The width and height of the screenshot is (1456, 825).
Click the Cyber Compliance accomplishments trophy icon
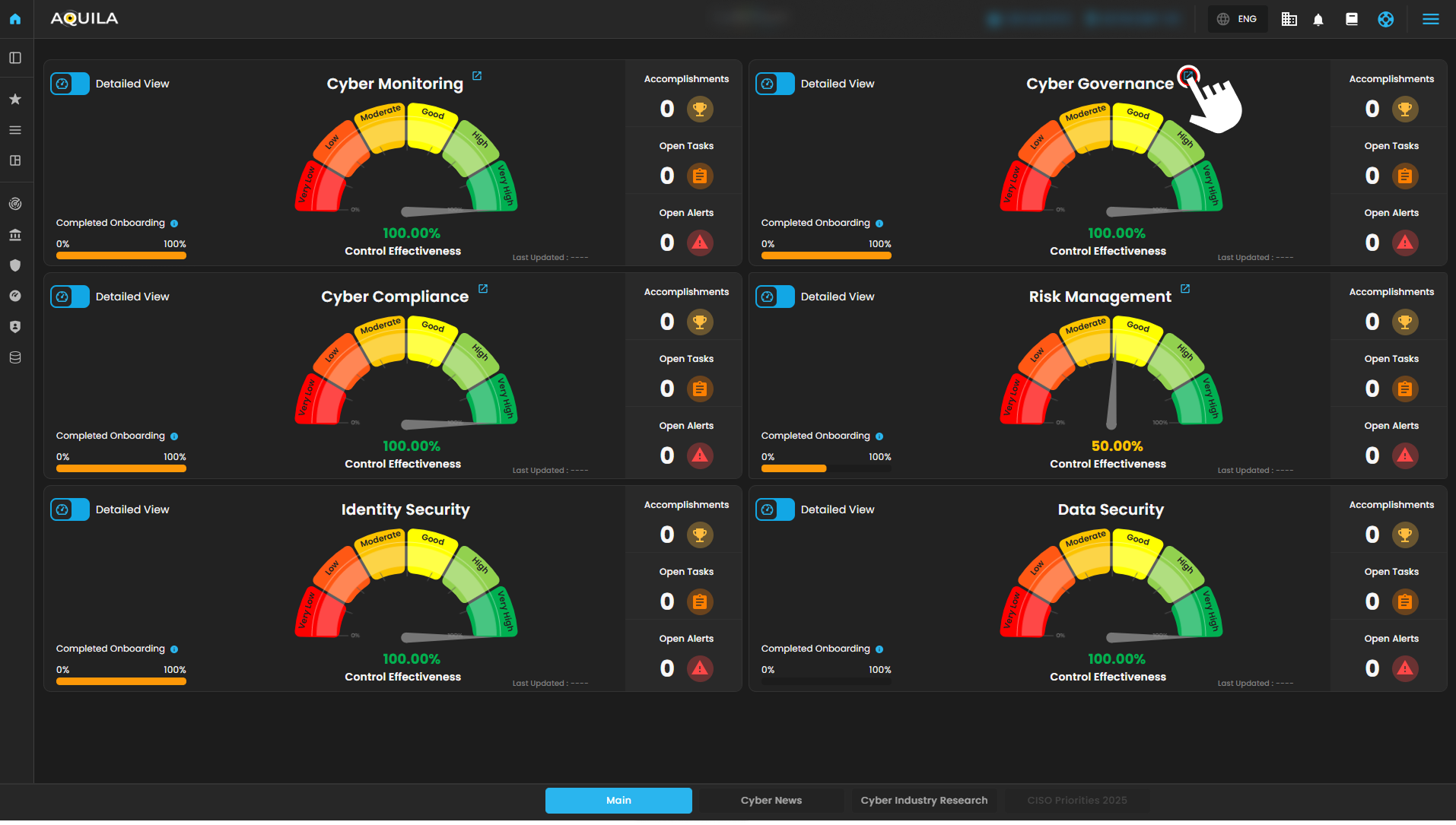tap(699, 322)
